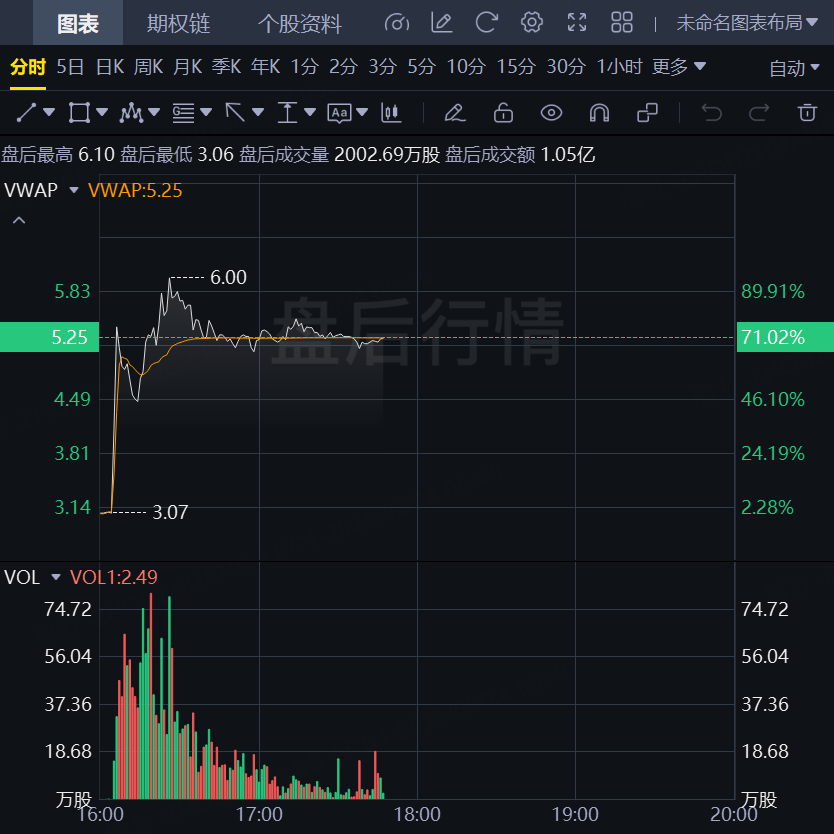Viewport: 834px width, 834px height.
Task: Expand text annotation tool options arrow
Action: tap(362, 112)
